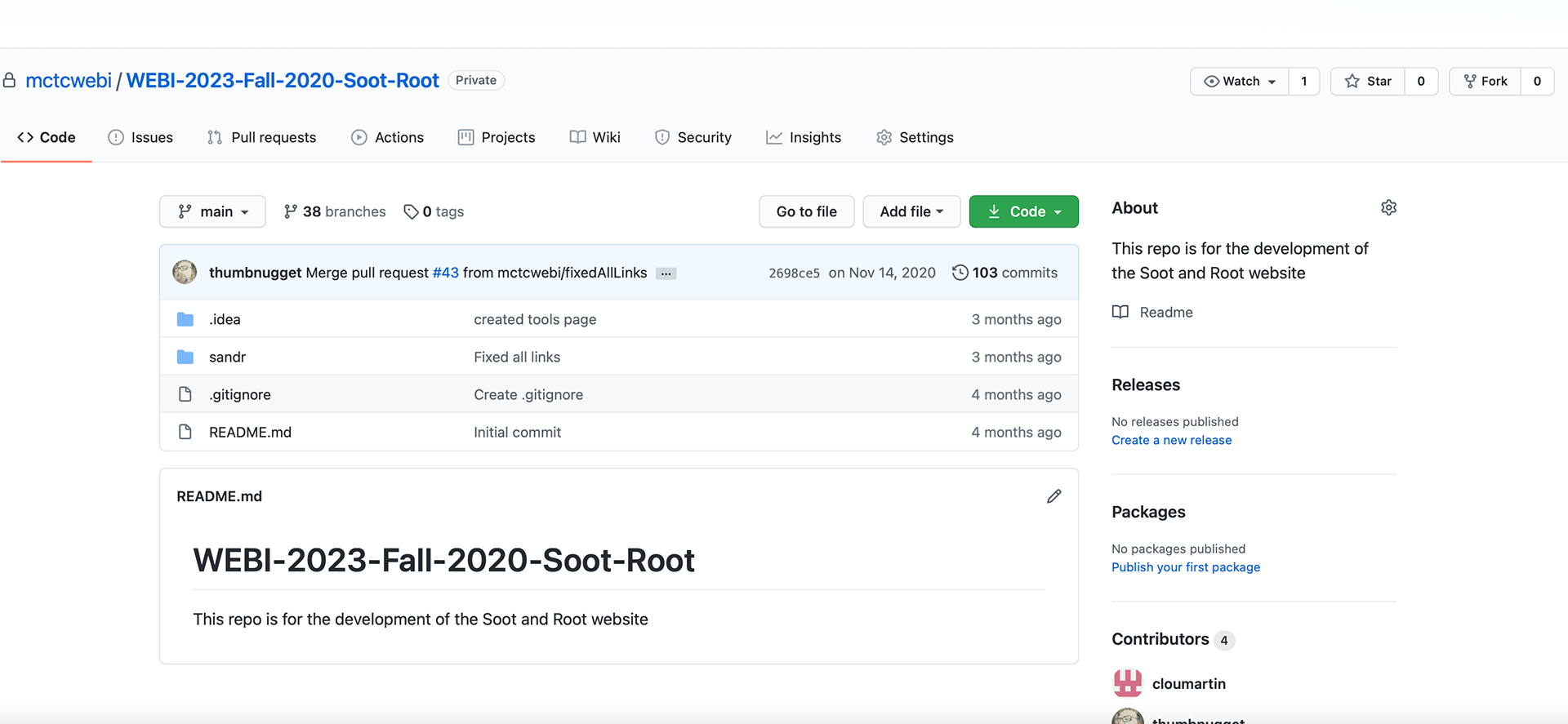
Task: Edit README with the pencil icon
Action: tap(1054, 496)
